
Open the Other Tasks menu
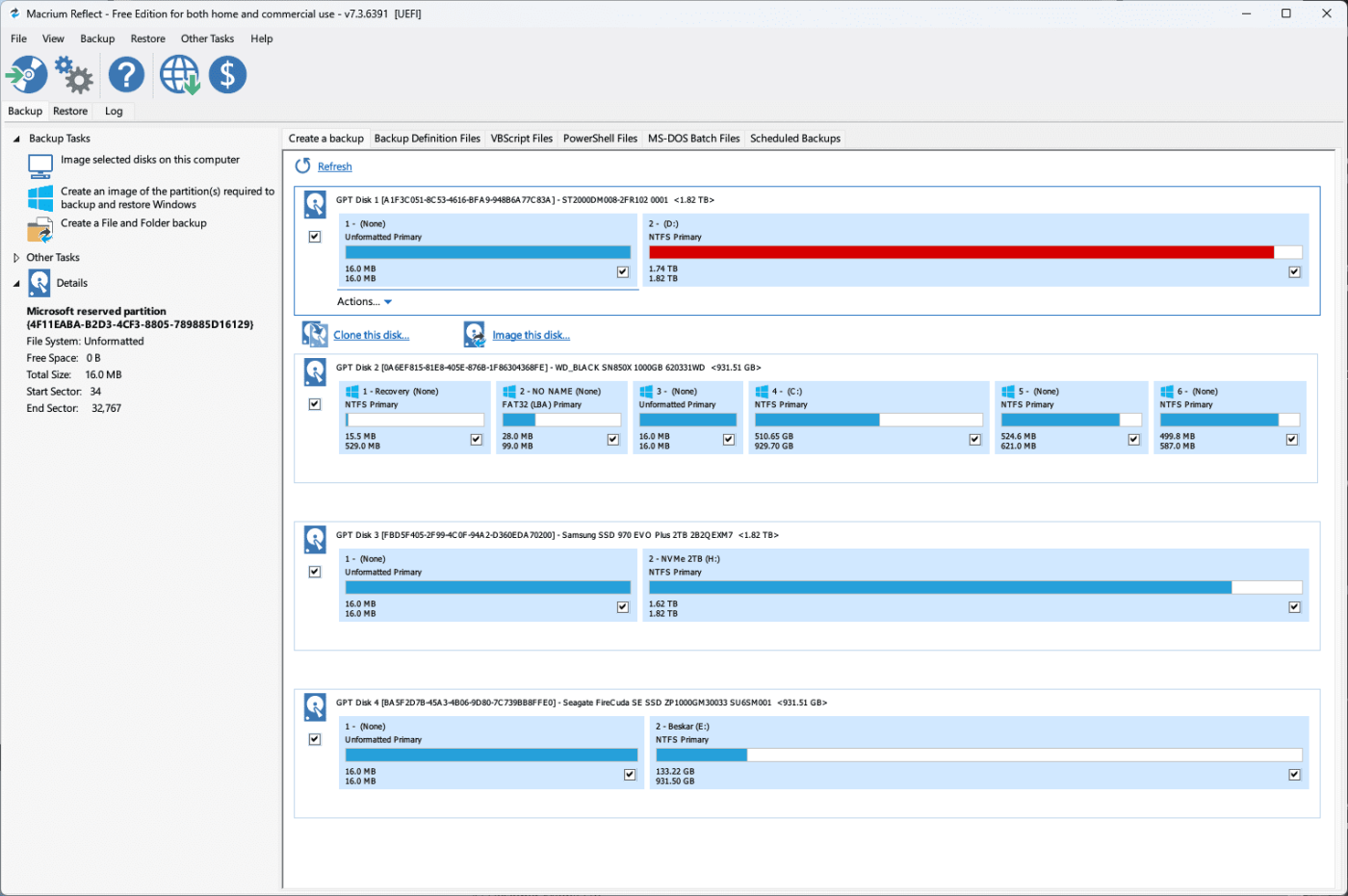click(x=207, y=38)
